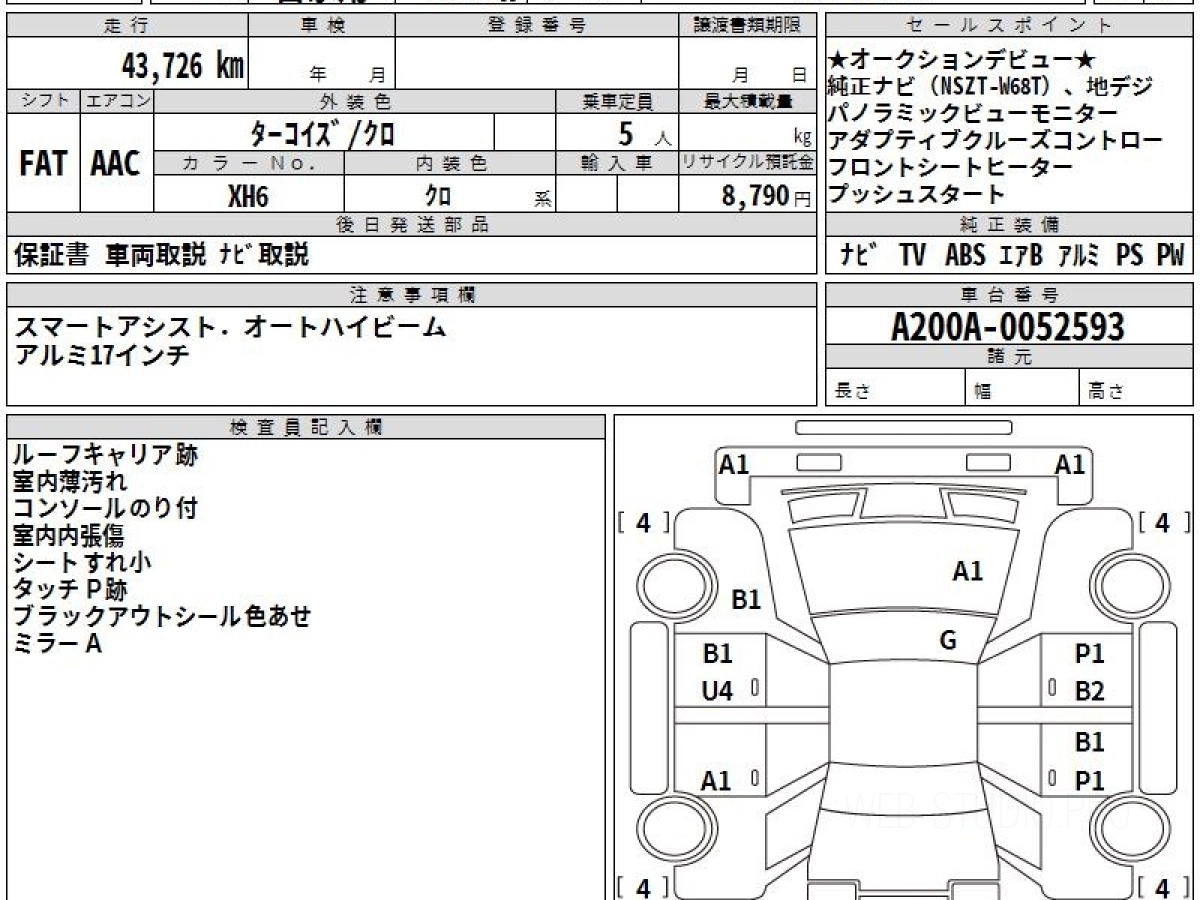Click the シートすれ小 inspector note
The image size is (1200, 900).
coord(82,563)
